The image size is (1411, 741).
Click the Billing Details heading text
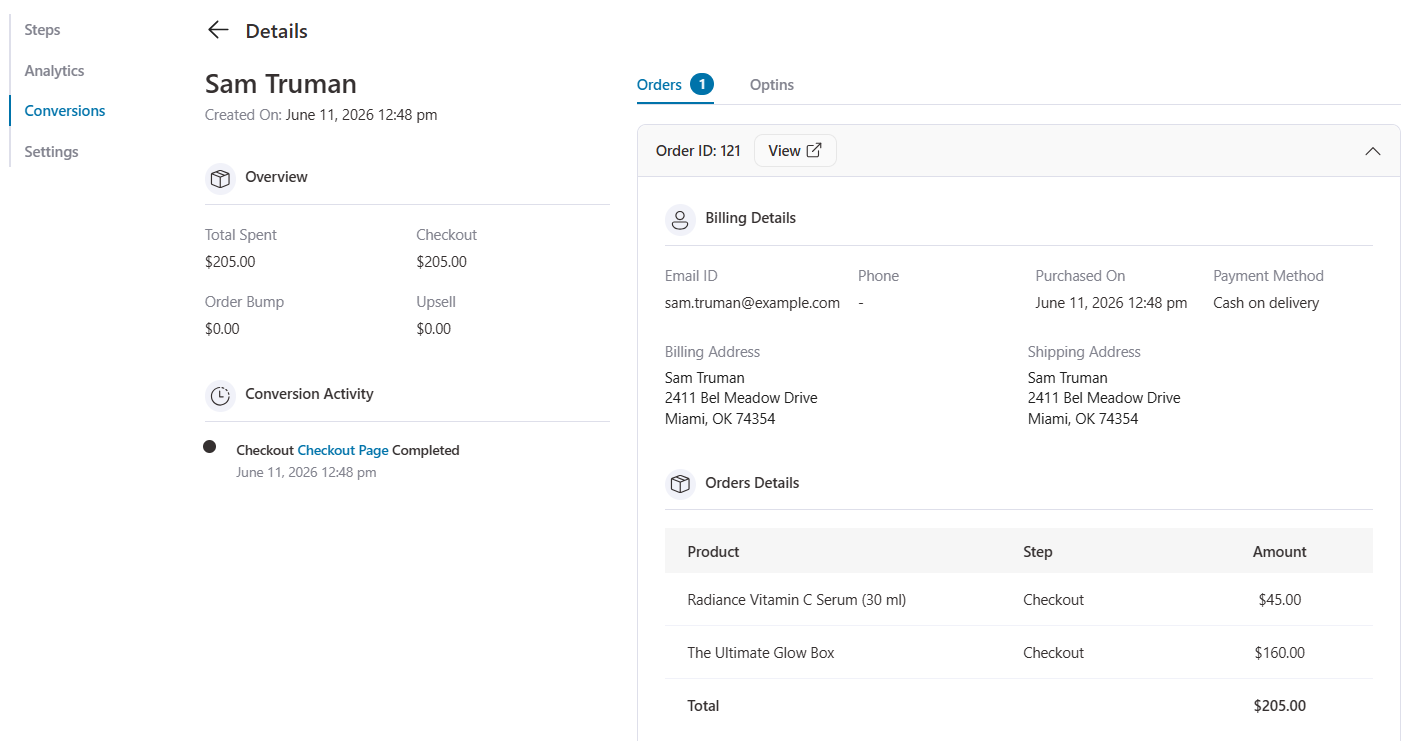pos(750,218)
